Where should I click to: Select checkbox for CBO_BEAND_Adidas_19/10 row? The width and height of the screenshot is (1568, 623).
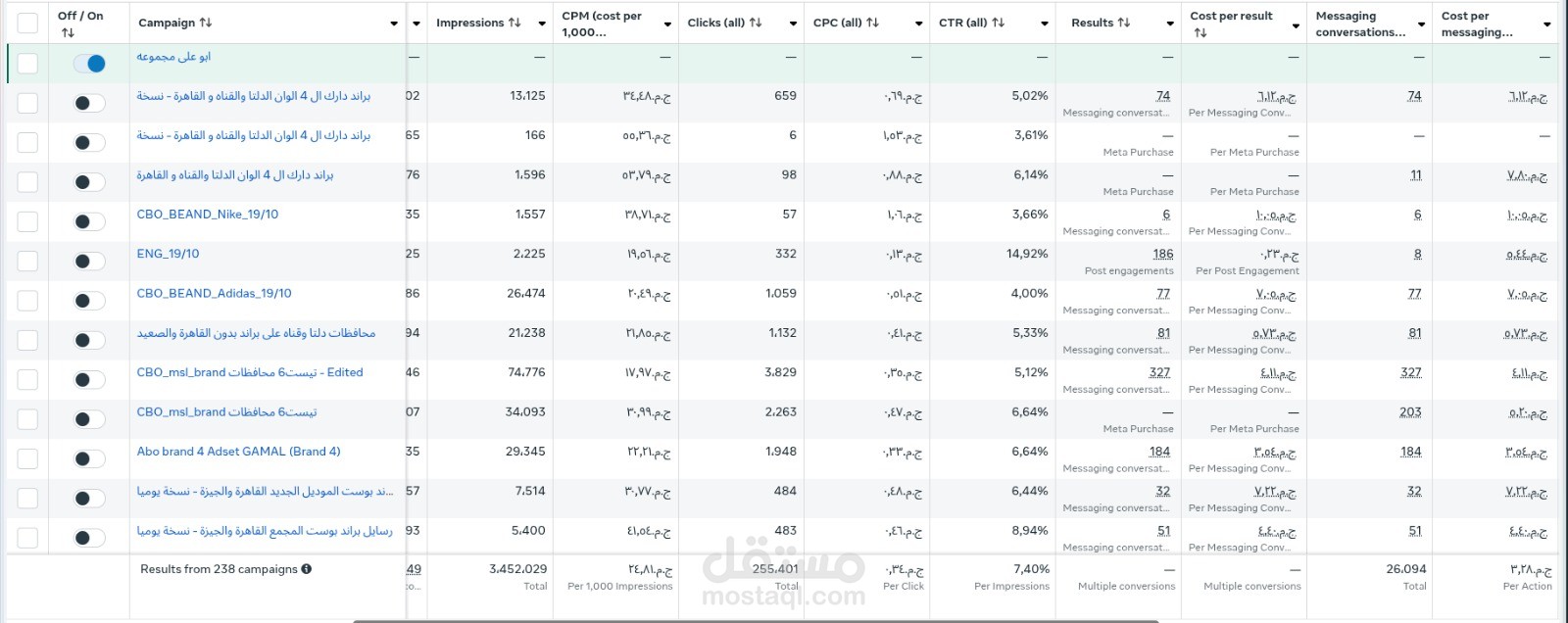coord(27,301)
